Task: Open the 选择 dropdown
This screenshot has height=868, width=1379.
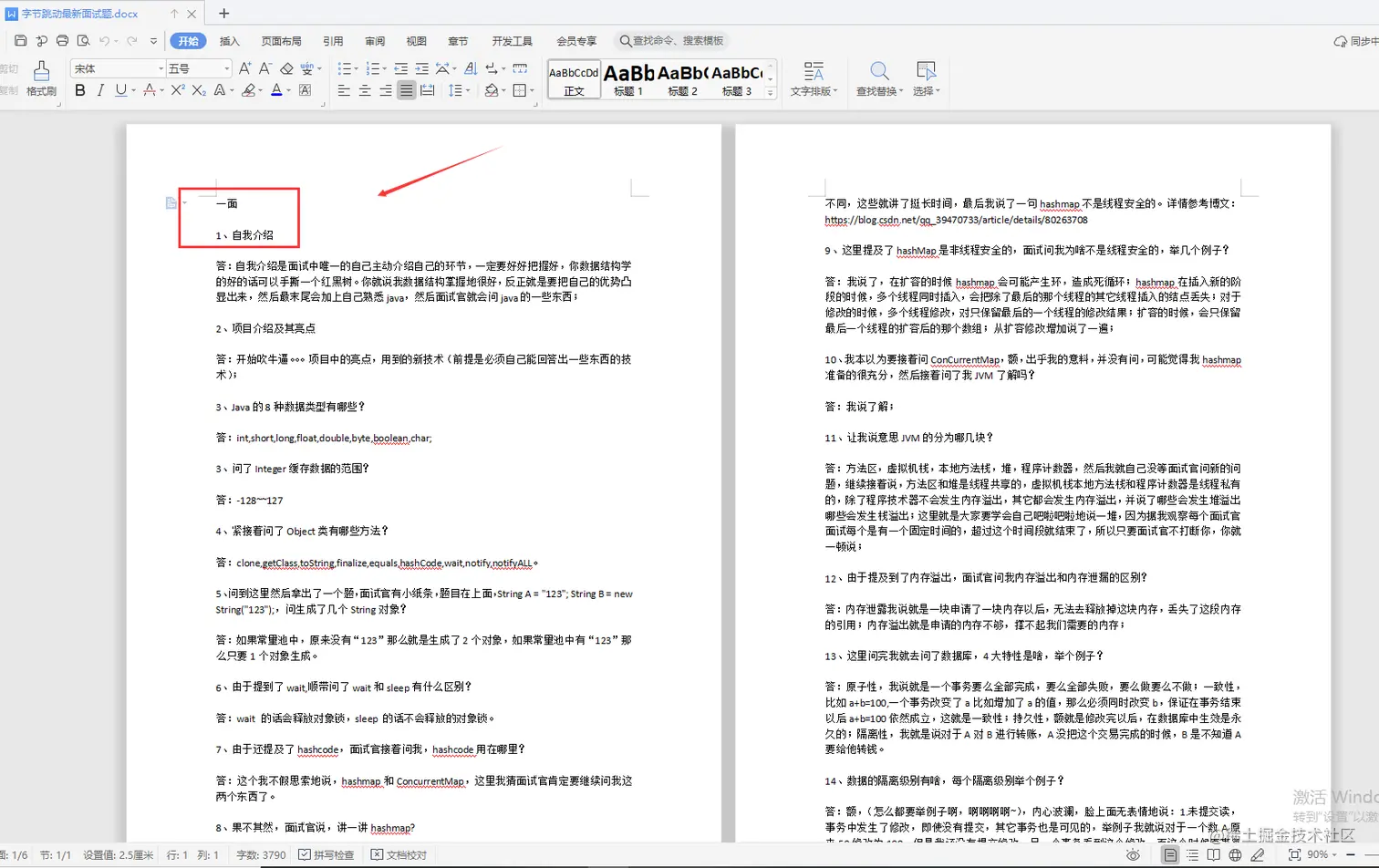Action: tap(926, 78)
